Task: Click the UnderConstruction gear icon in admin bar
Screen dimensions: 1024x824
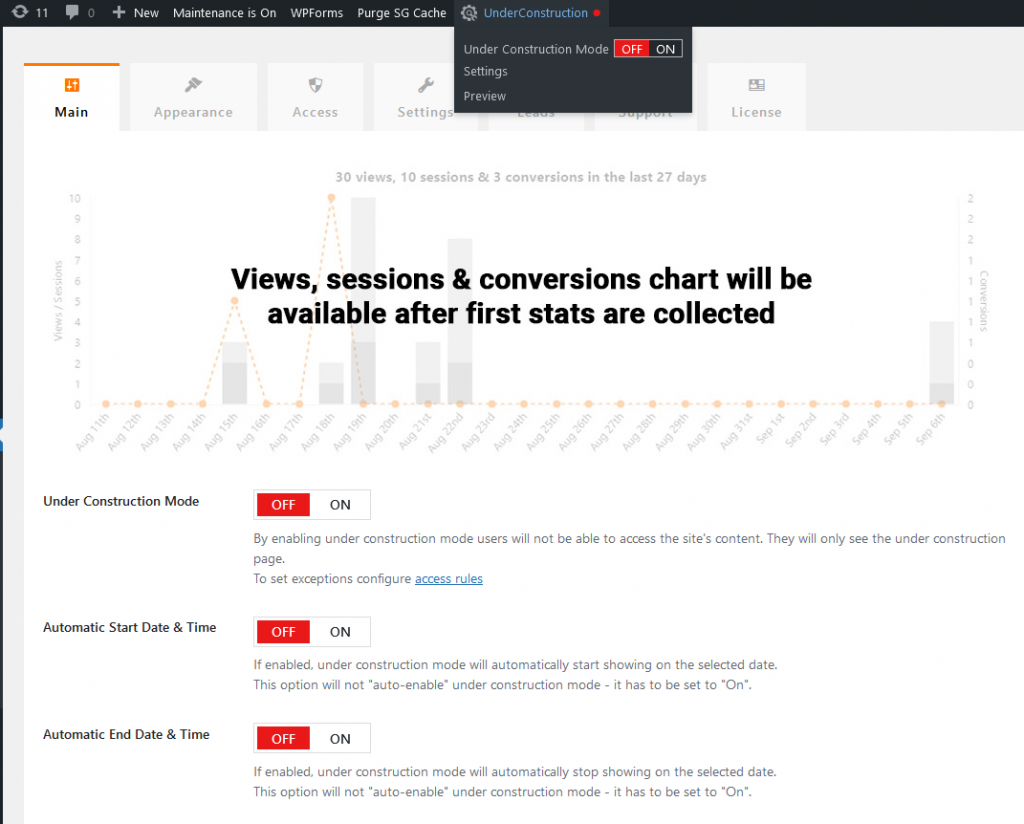Action: [x=469, y=12]
